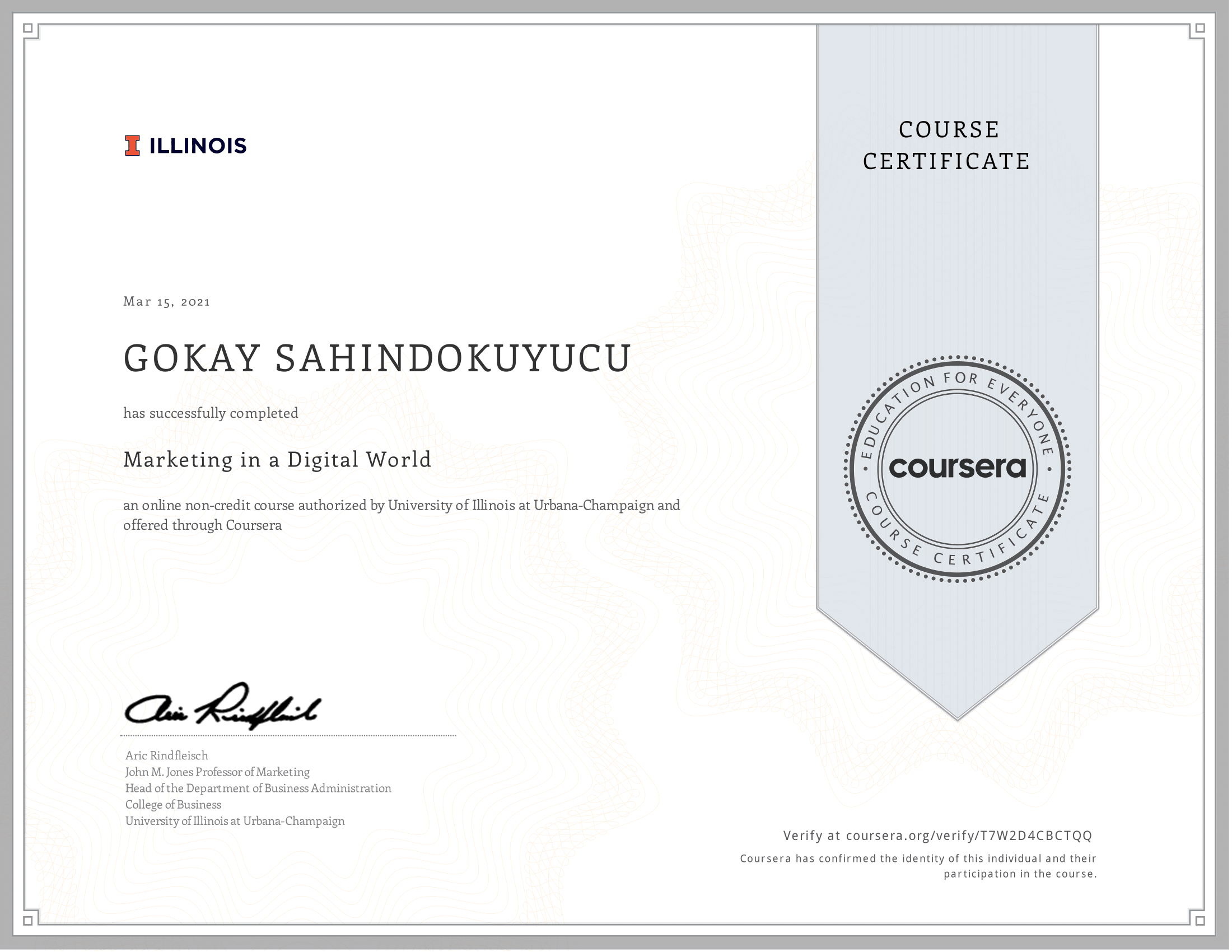Click the Aric Rindfleisch signature
This screenshot has height=952, width=1232.
(x=223, y=708)
